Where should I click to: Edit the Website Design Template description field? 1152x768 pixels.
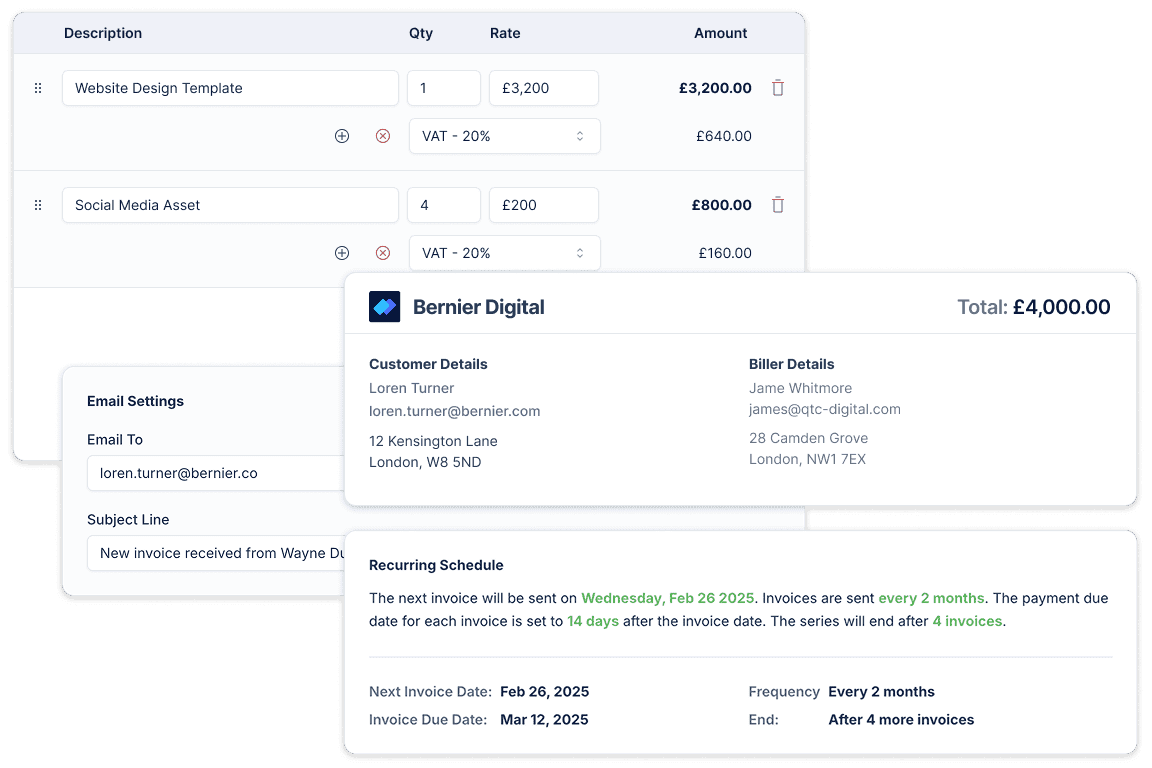230,88
